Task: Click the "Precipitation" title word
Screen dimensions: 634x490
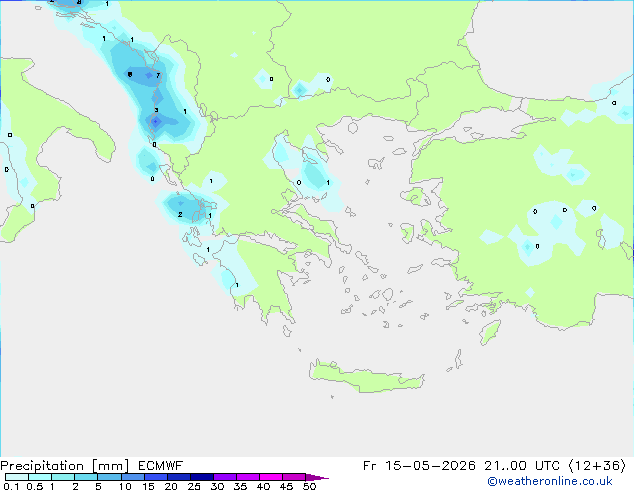Action: 42,466
